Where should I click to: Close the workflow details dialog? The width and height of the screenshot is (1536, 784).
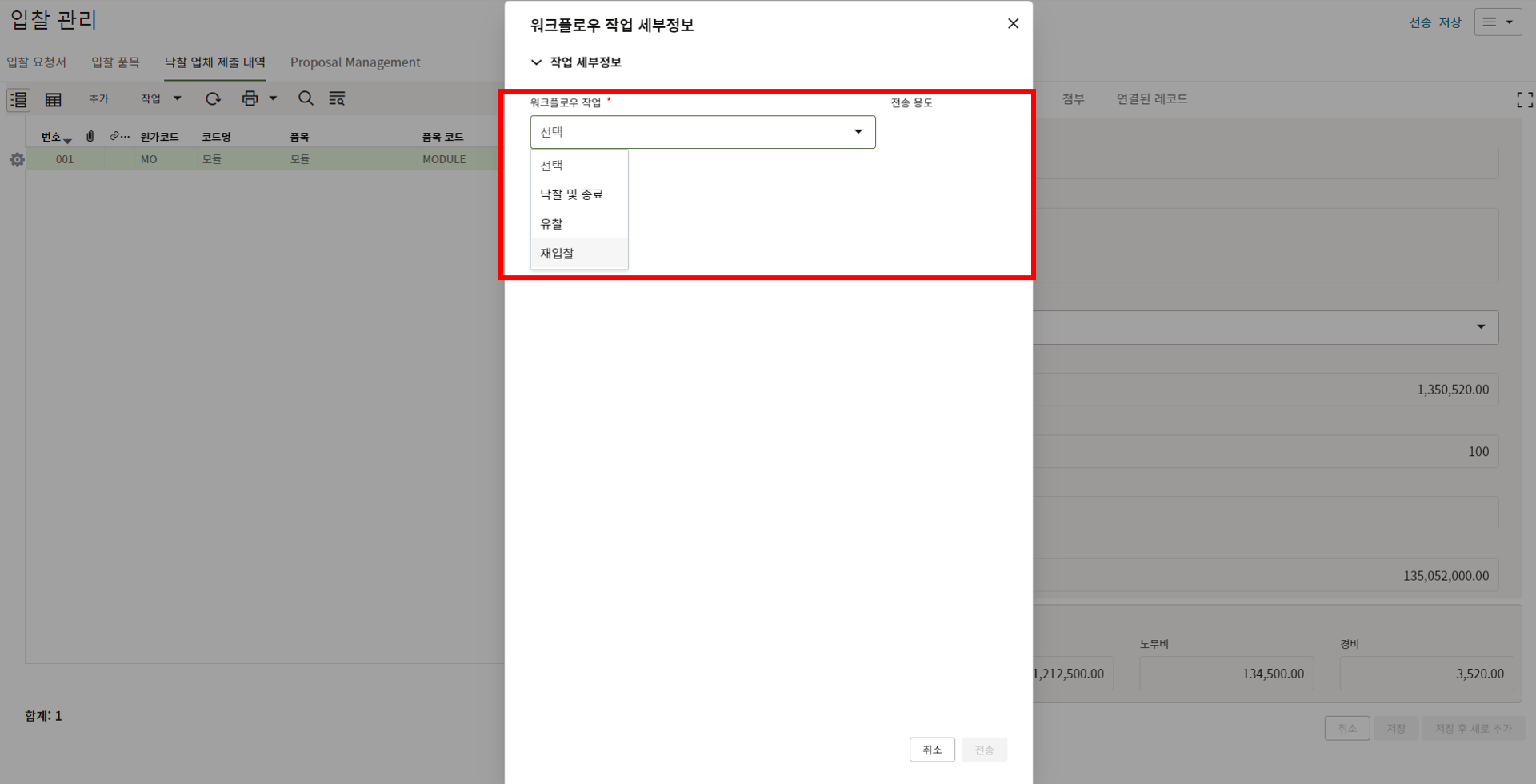[x=1013, y=24]
